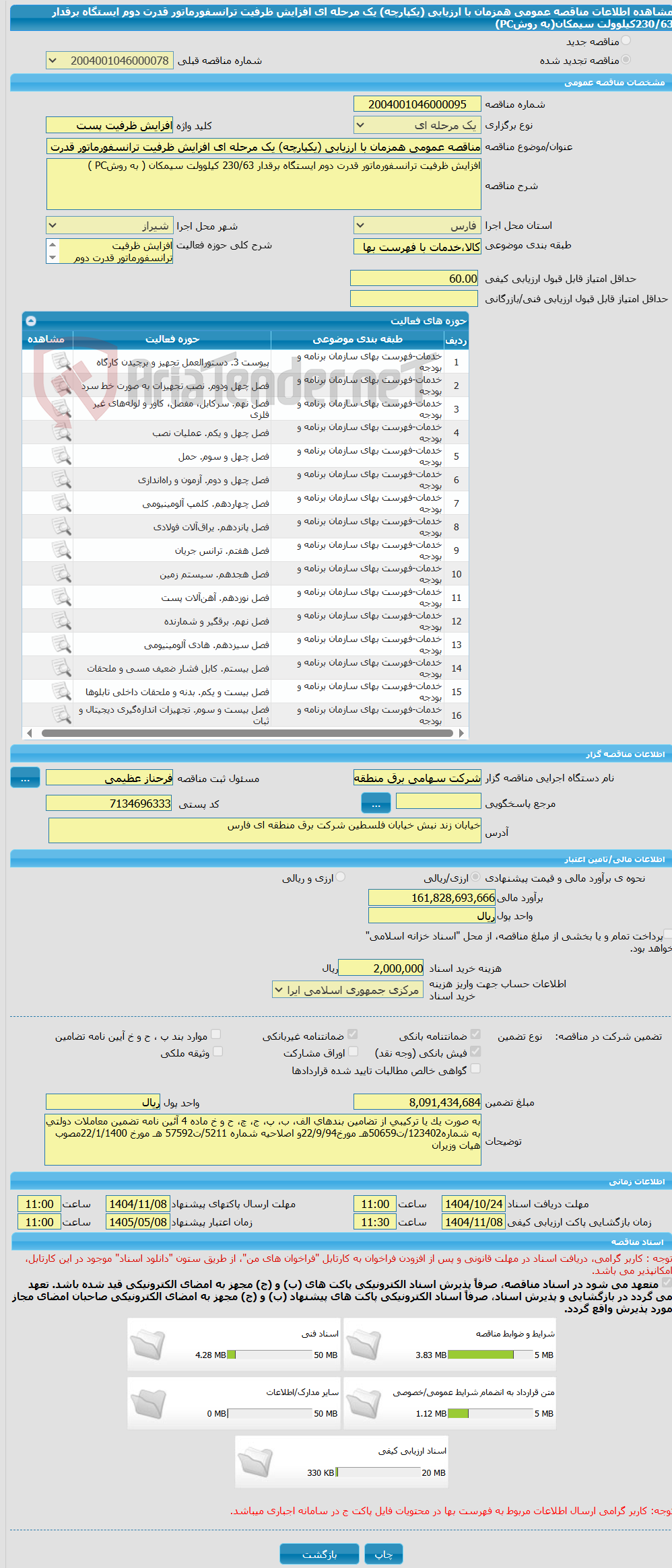Select ارزی/ریالی radio option
Screen dimensions: 672x1568
coord(476,877)
